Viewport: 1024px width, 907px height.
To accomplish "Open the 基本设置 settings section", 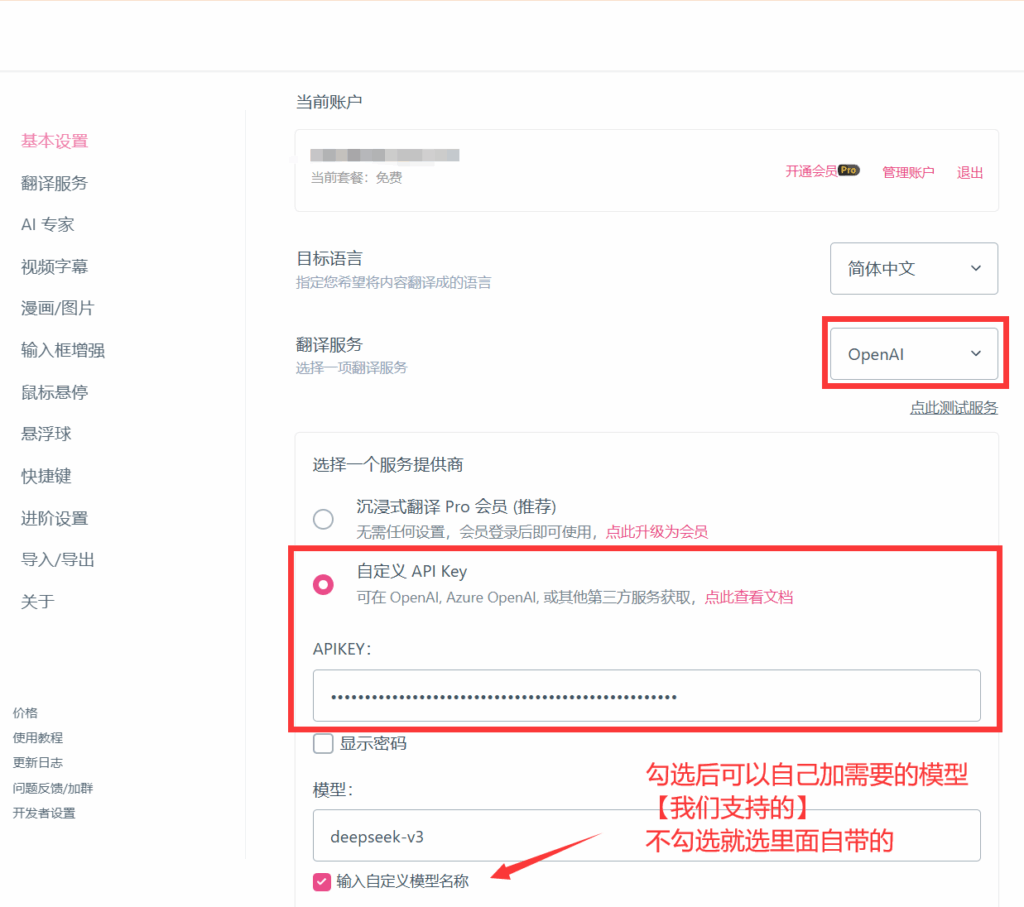I will pyautogui.click(x=55, y=141).
